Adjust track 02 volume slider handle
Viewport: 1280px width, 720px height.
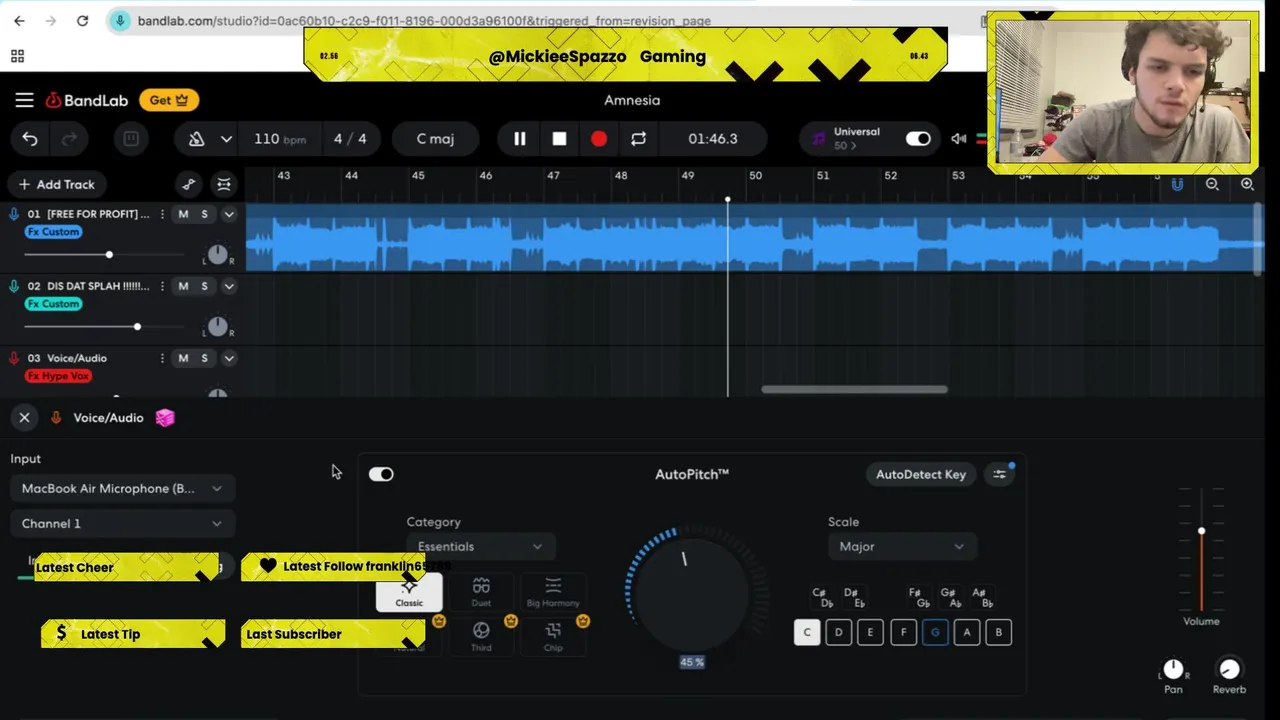pos(137,327)
